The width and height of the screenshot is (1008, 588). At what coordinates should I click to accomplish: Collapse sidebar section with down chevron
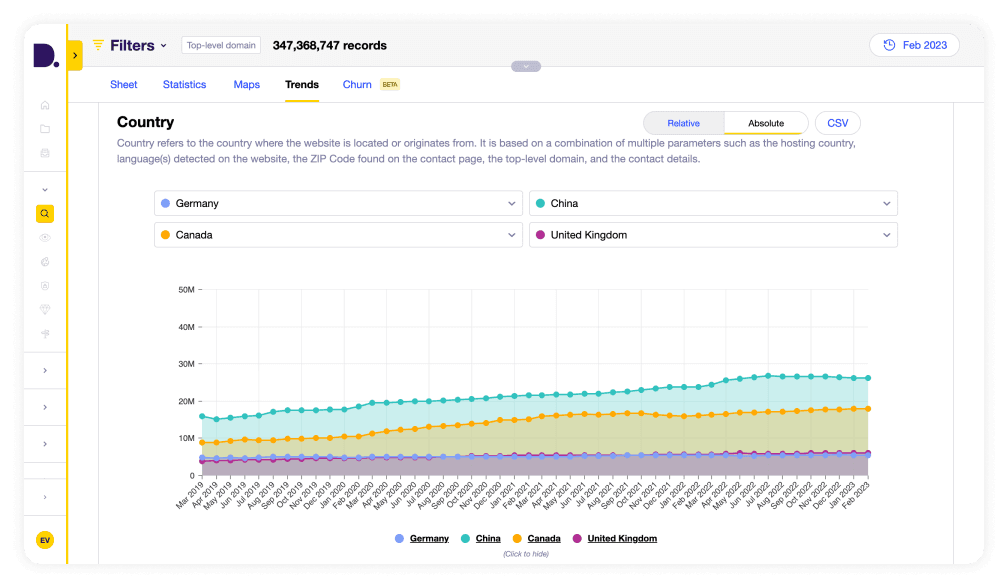[x=45, y=190]
